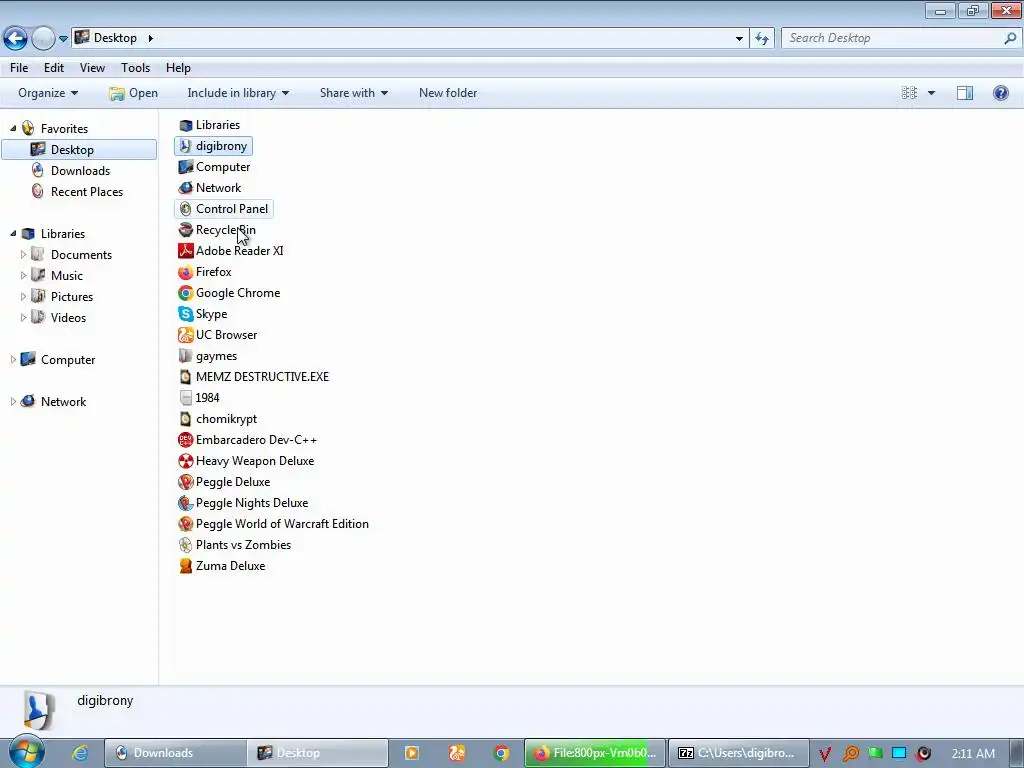This screenshot has width=1024, height=768.
Task: Toggle the preview pane button
Action: coord(965,93)
